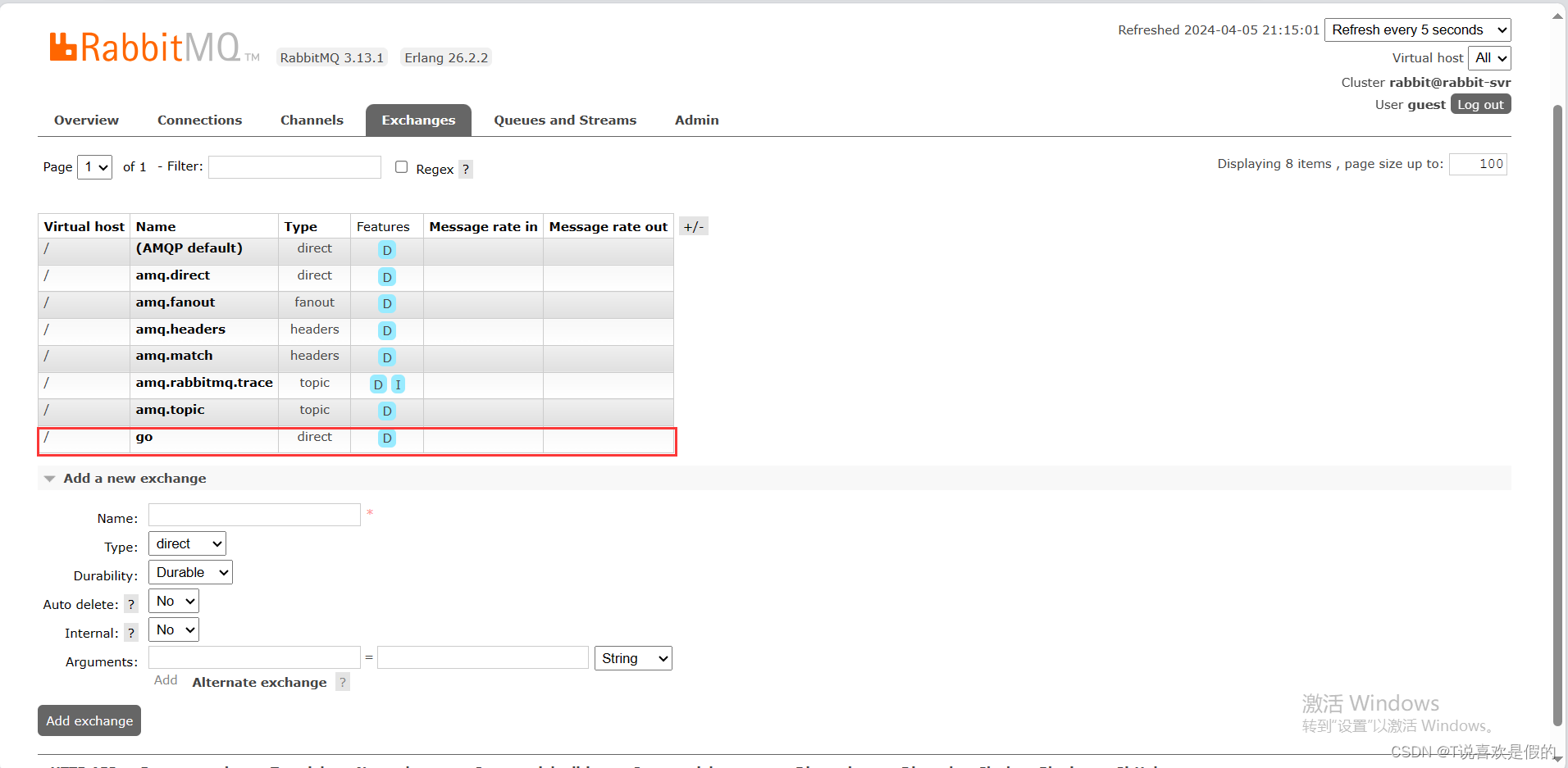Go to the Overview tab
1568x768 pixels.
coord(86,120)
